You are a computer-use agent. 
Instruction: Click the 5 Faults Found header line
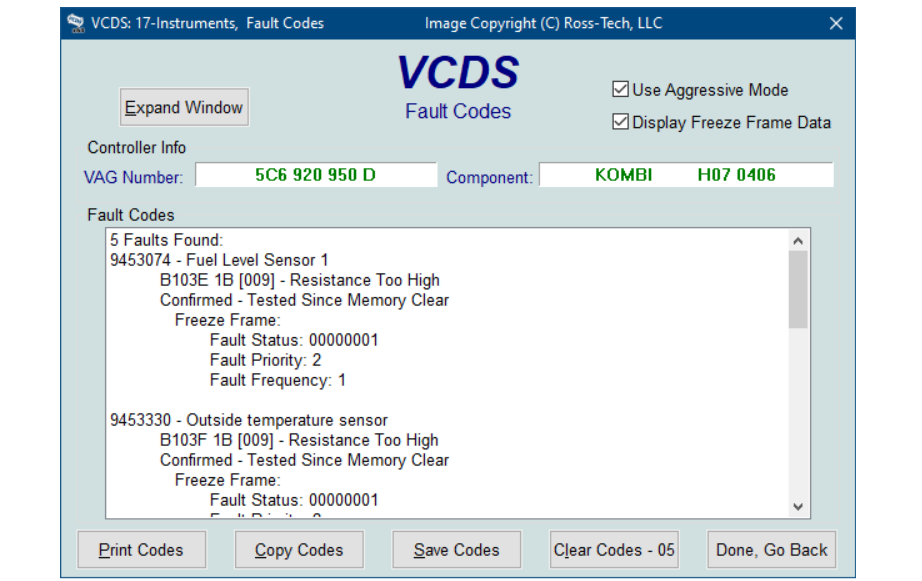tap(166, 240)
